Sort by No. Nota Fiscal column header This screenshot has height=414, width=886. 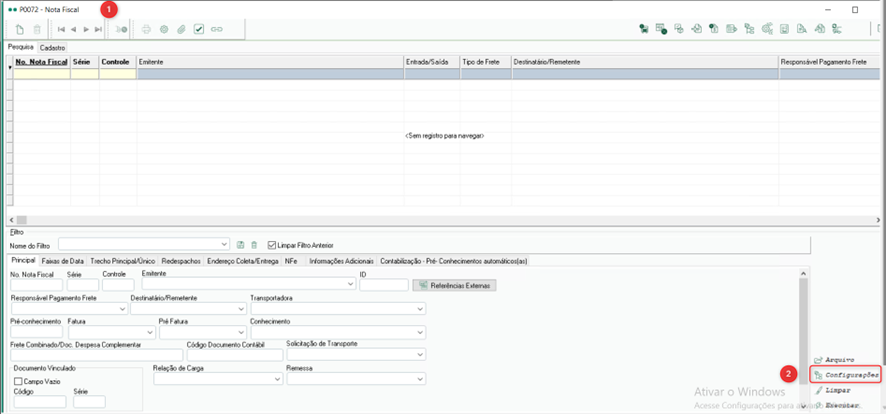pos(42,62)
